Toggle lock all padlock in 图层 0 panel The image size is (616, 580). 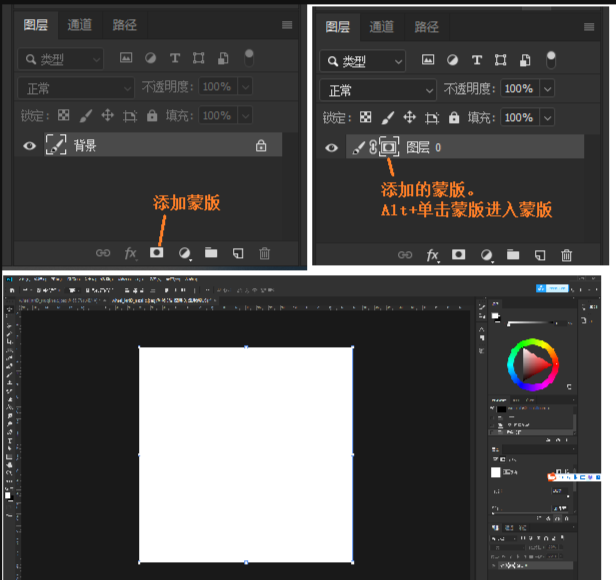pos(454,117)
